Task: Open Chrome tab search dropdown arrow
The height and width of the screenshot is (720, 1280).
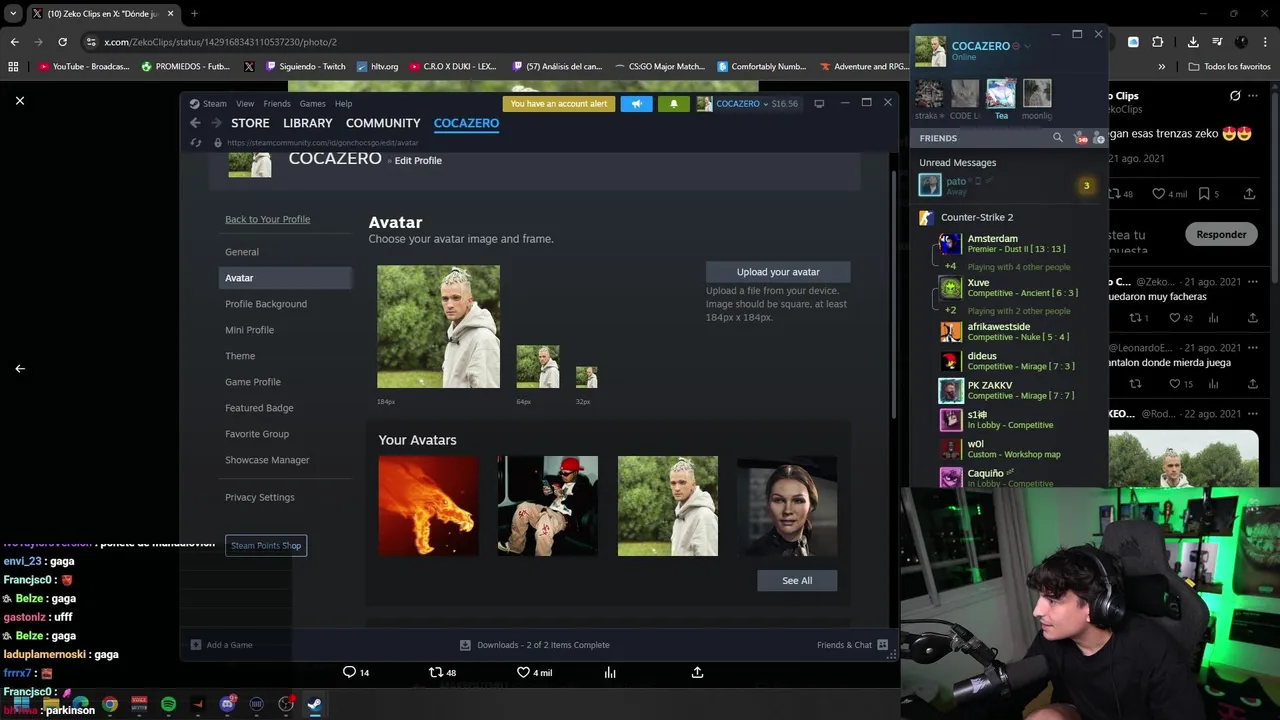Action: 13,14
